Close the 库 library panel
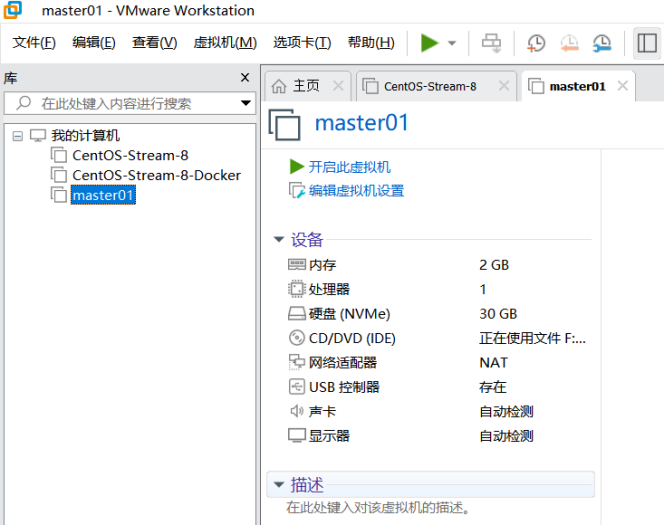This screenshot has height=526, width=664. (x=245, y=78)
